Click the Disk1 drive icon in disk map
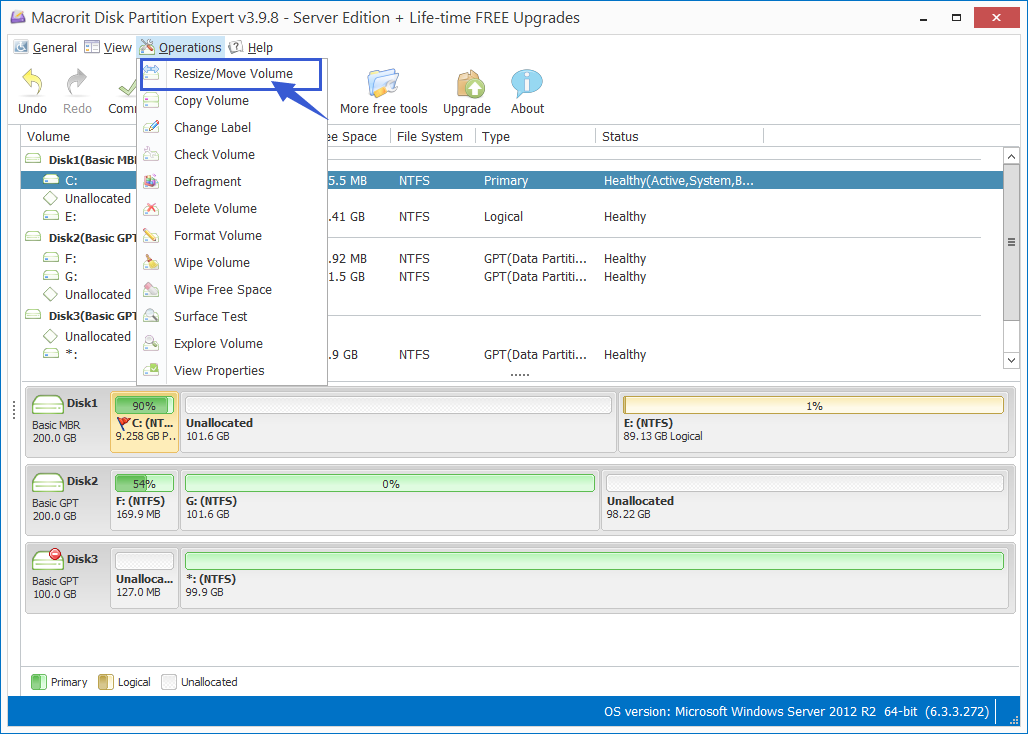1028x734 pixels. (x=48, y=404)
